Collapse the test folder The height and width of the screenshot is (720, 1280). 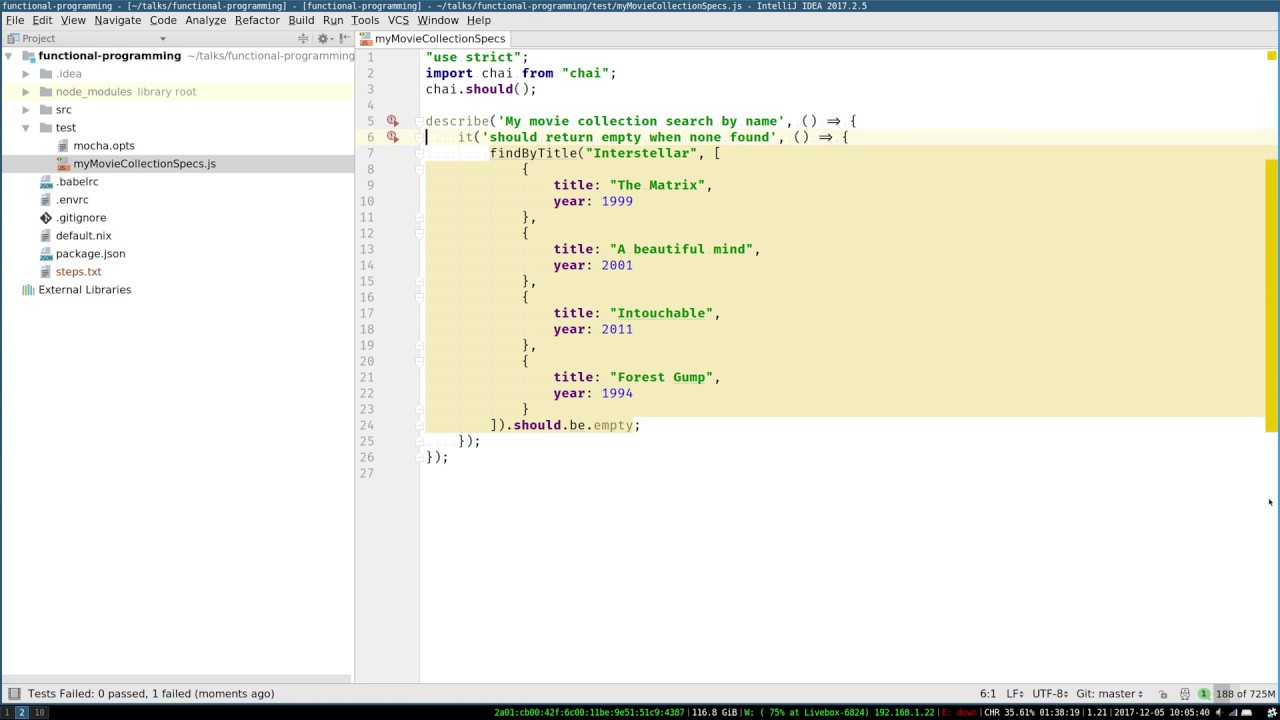pyautogui.click(x=27, y=128)
